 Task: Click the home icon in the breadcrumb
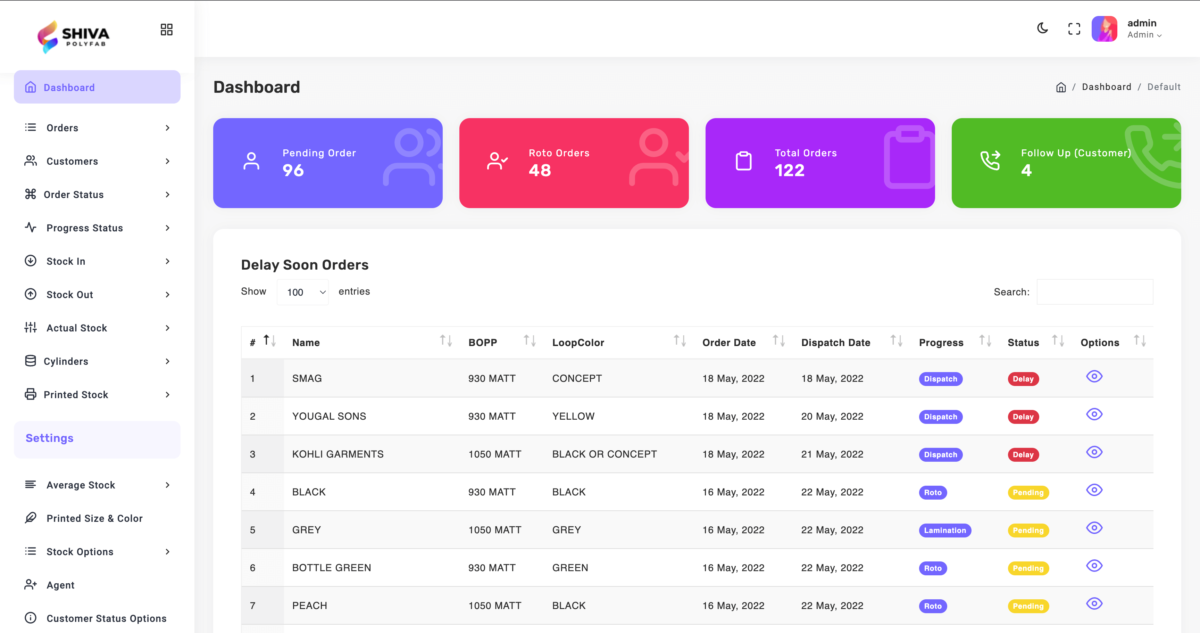pyautogui.click(x=1061, y=87)
